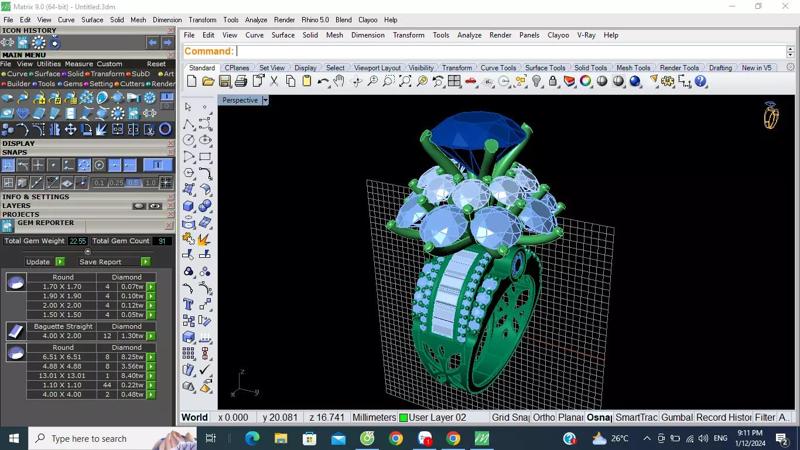Expand the 1.90 X 1.90 gem row arrow
Viewport: 800px width, 450px height.
click(151, 296)
